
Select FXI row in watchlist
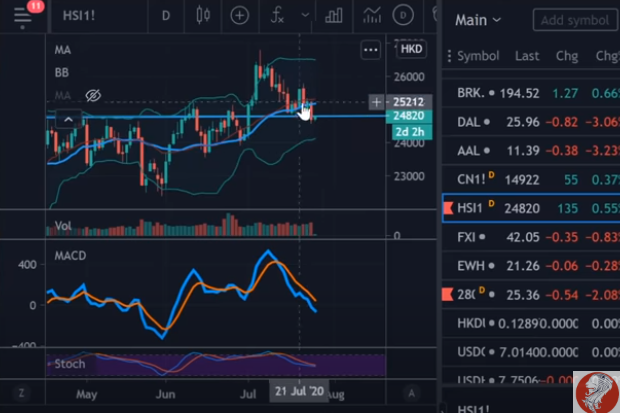point(531,237)
